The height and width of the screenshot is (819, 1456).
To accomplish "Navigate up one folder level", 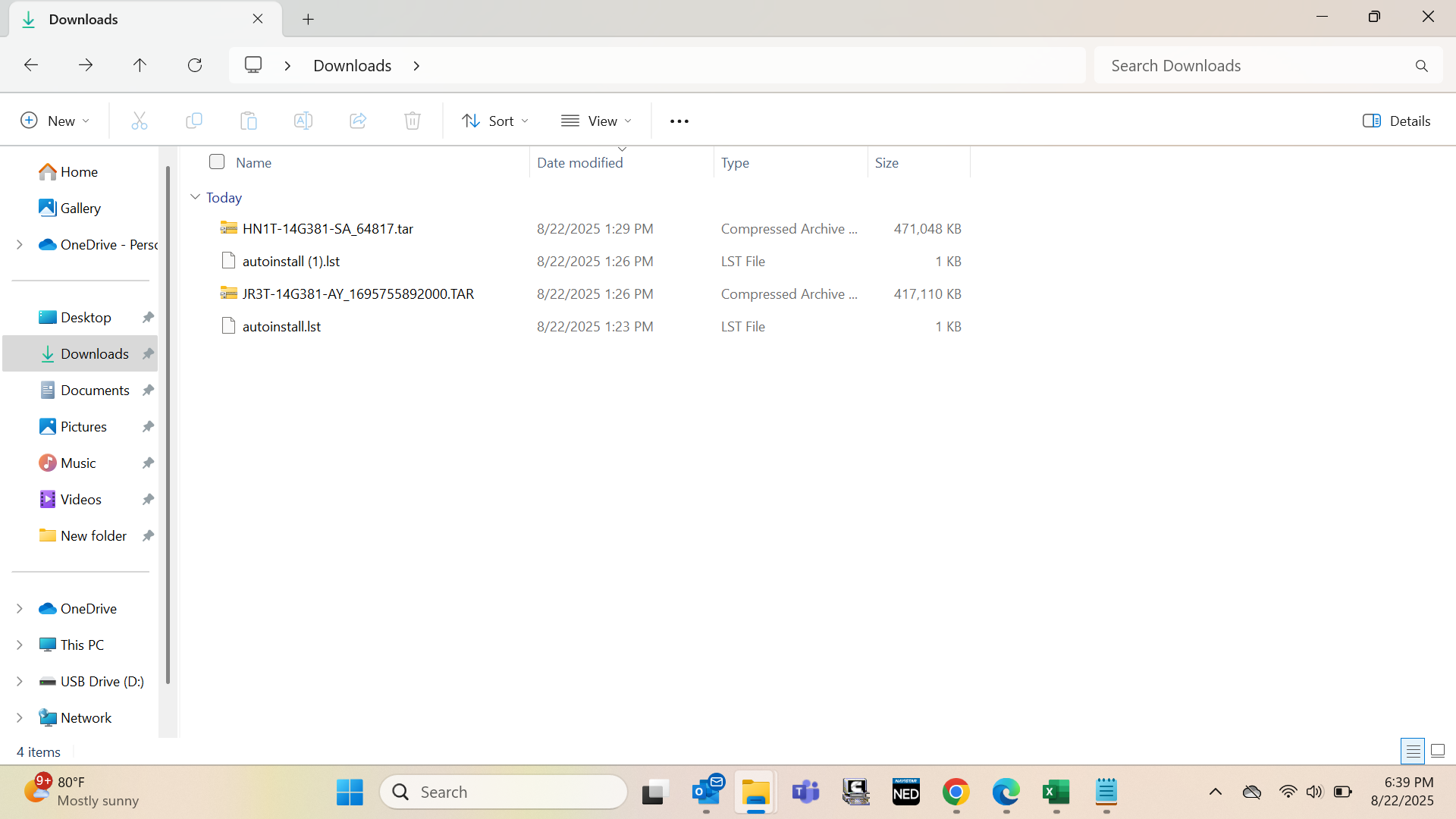I will [140, 65].
